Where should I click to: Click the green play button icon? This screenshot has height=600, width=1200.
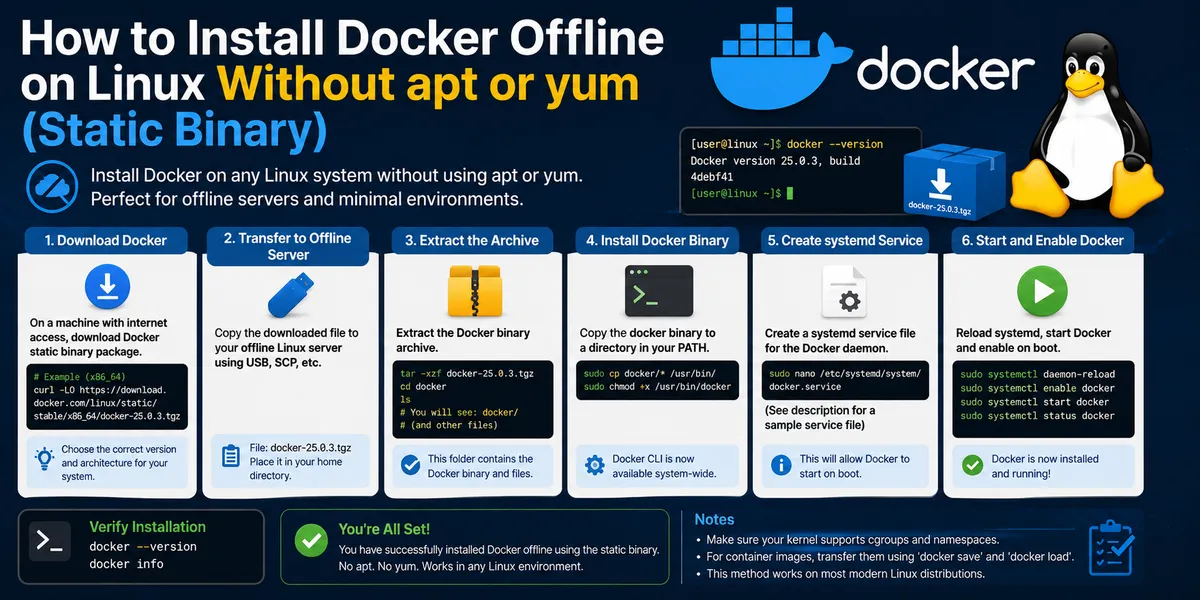coord(1042,292)
